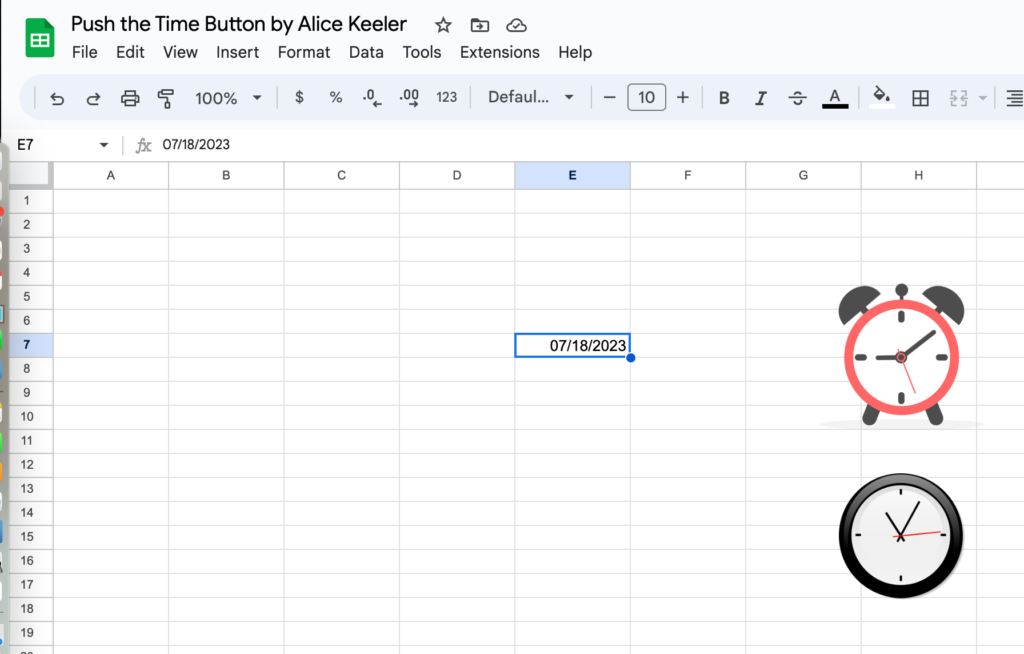The width and height of the screenshot is (1024, 654).
Task: Open the text color picker
Action: pos(835,98)
